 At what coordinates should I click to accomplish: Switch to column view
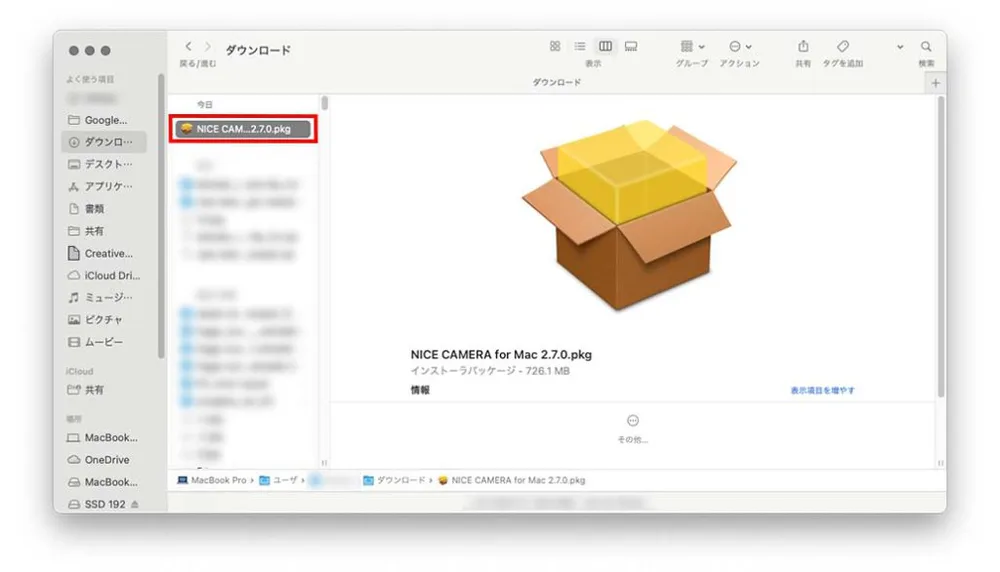[605, 46]
